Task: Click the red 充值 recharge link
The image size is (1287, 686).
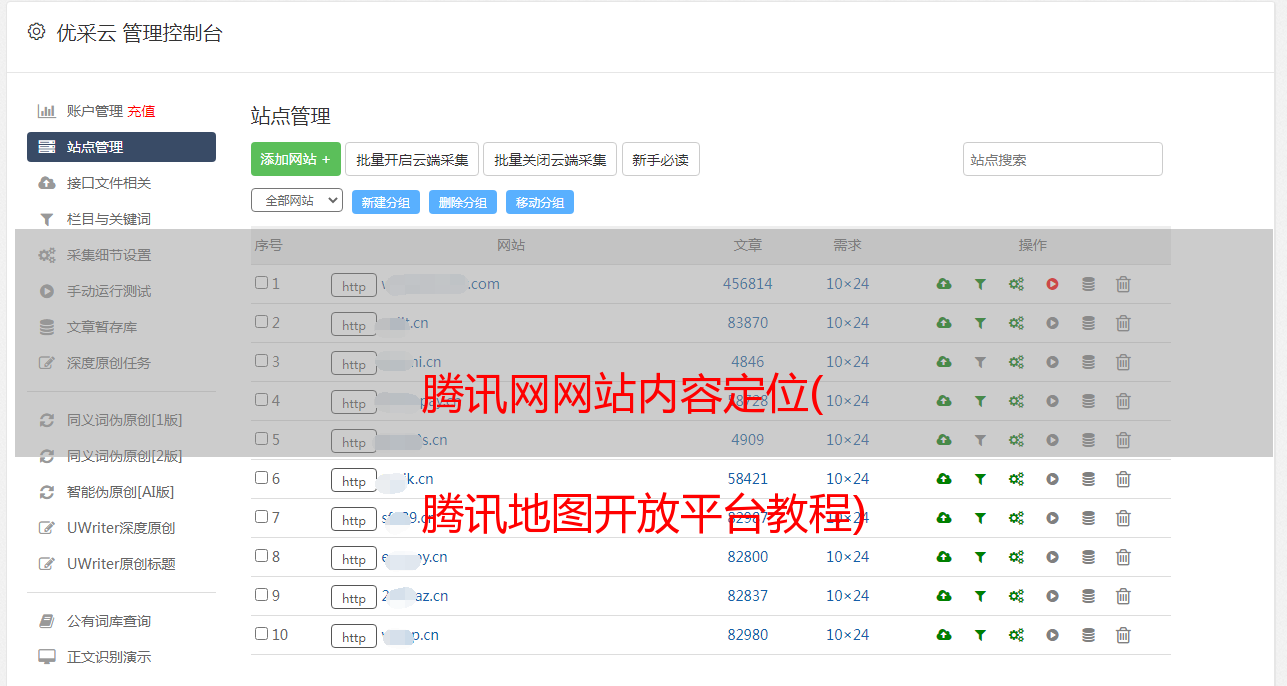Action: (x=141, y=111)
